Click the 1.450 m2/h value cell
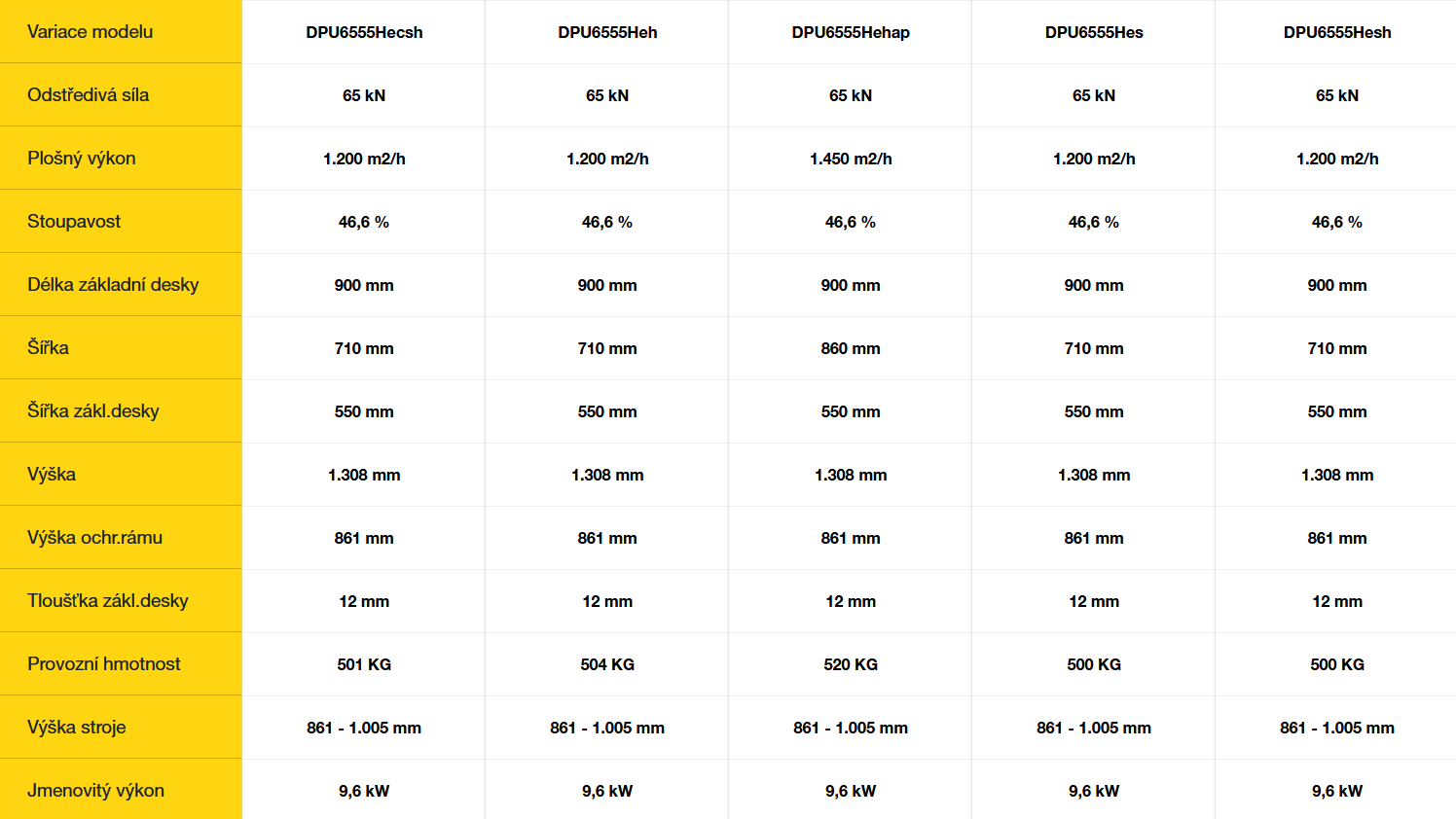 point(851,159)
